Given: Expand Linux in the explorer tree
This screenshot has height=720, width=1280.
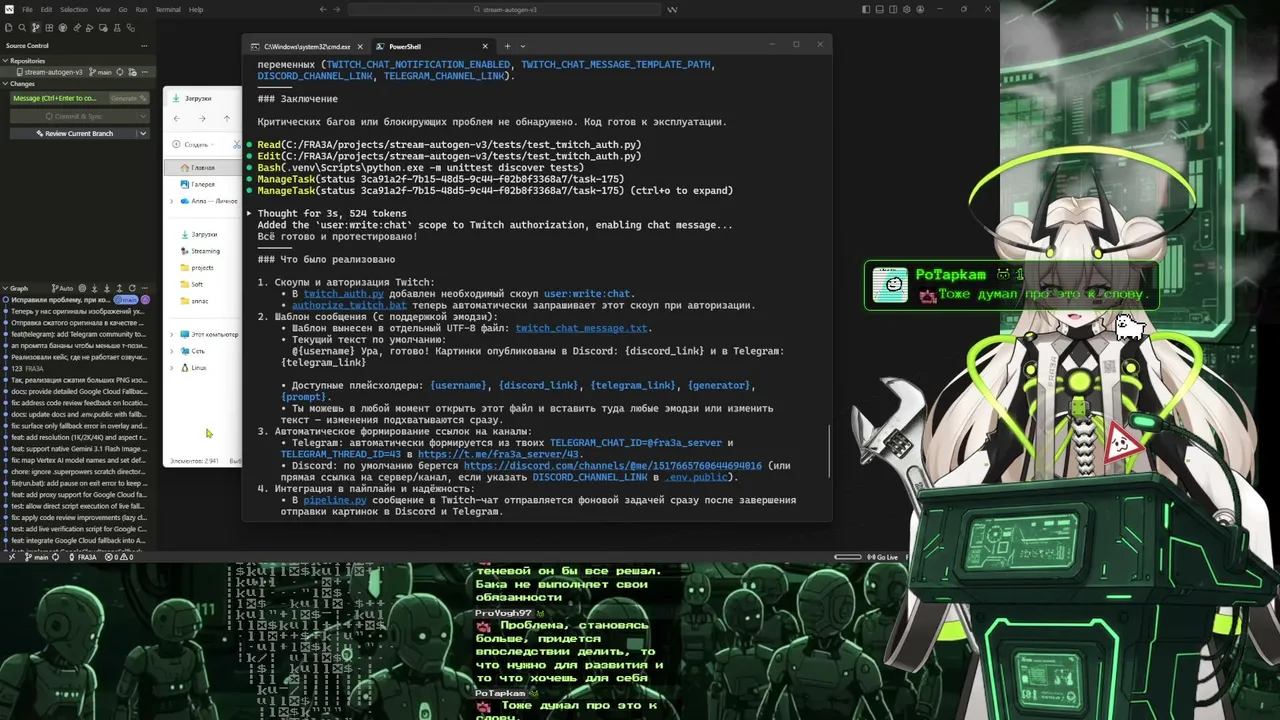Looking at the screenshot, I should [x=172, y=368].
